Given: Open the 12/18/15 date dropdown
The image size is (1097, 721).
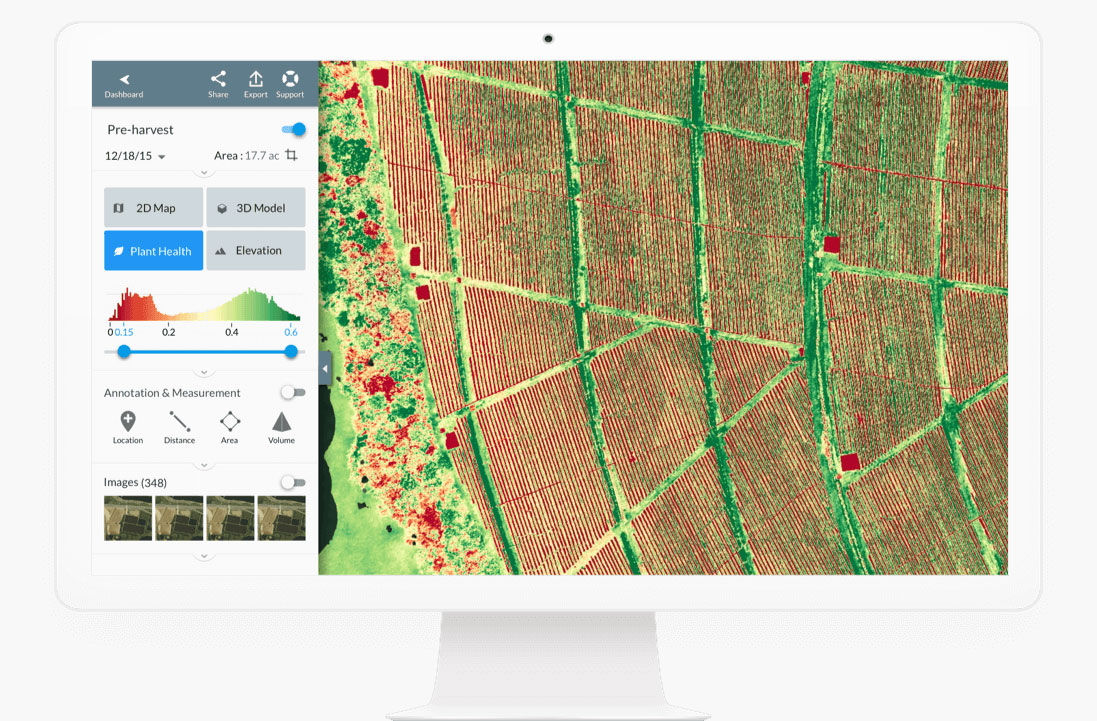Looking at the screenshot, I should point(135,157).
